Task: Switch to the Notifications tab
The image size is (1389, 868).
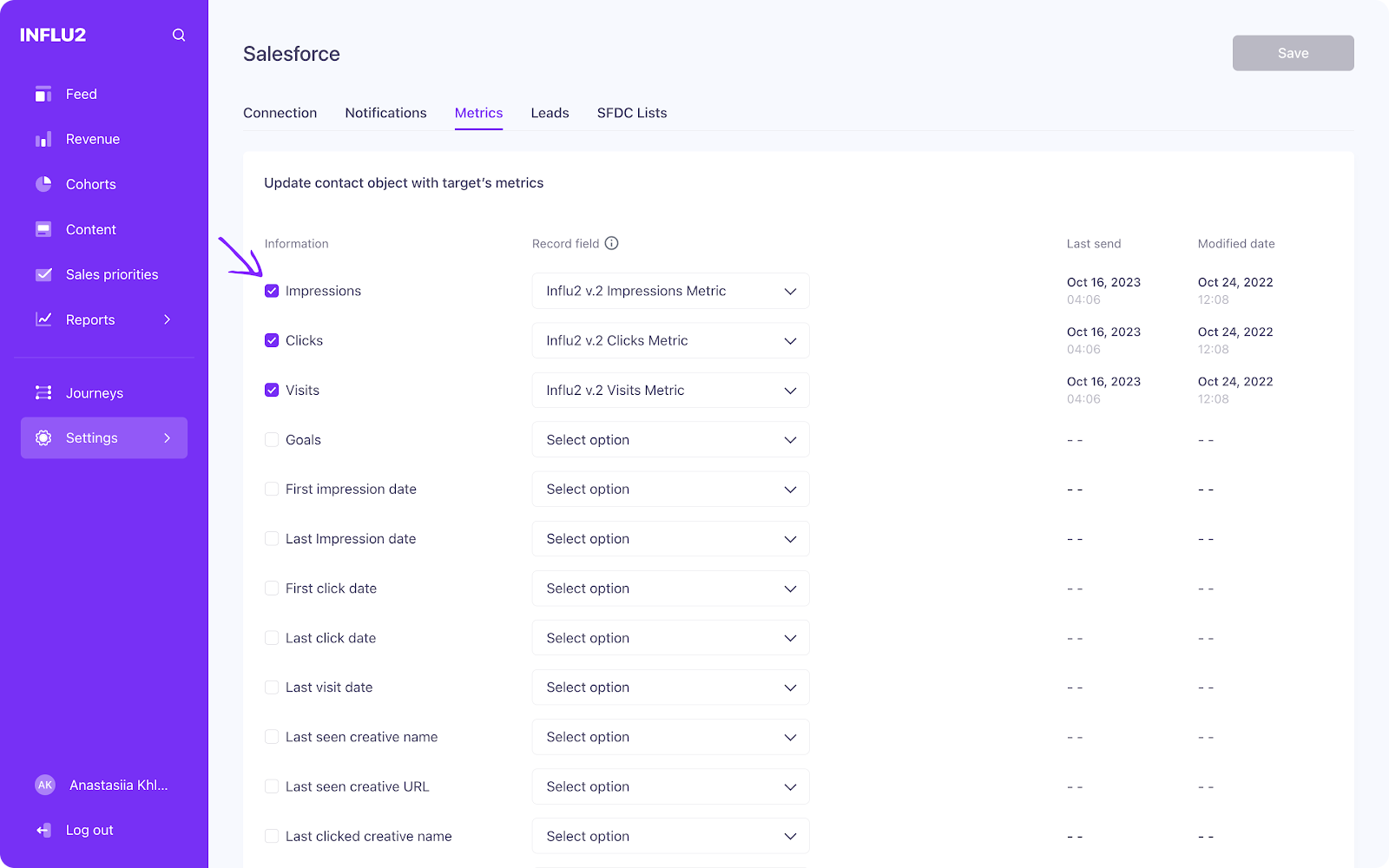Action: point(385,113)
